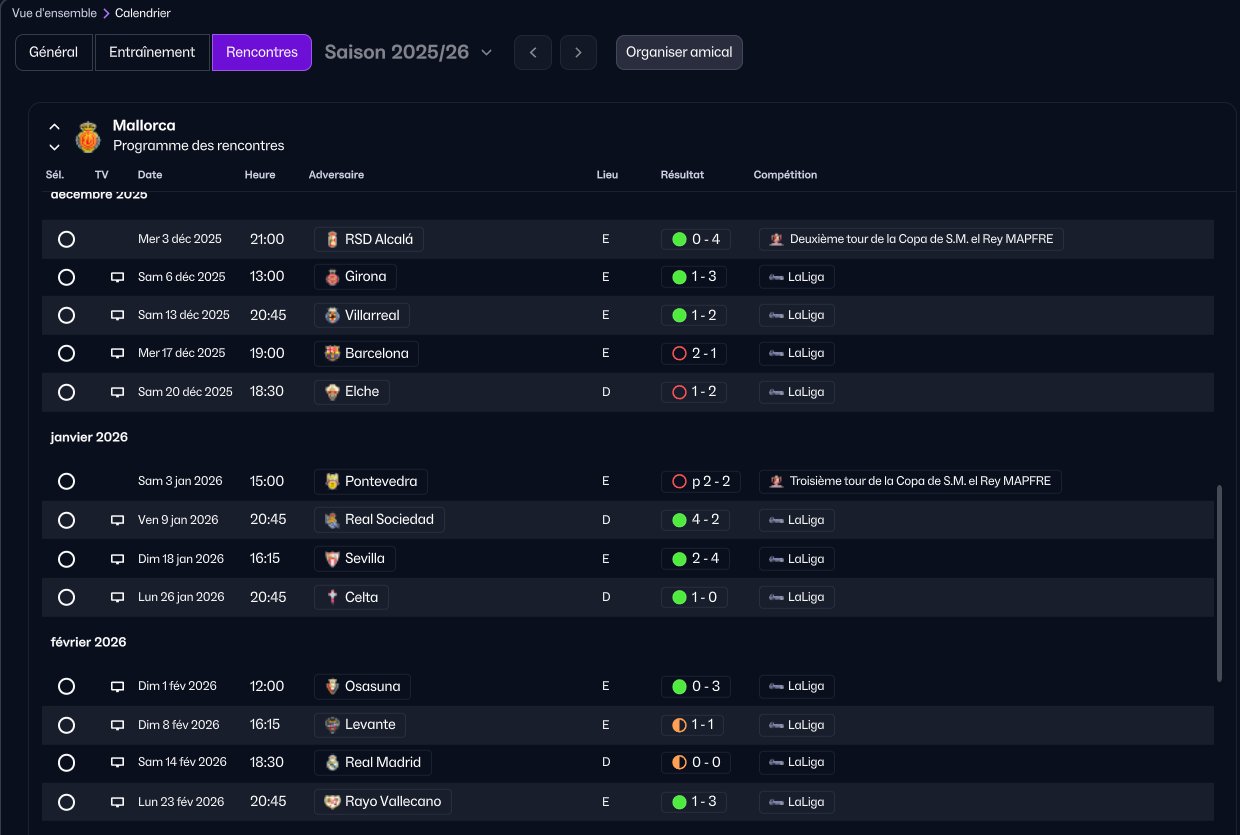
Task: Select the radio button for Elche match
Action: (66, 392)
